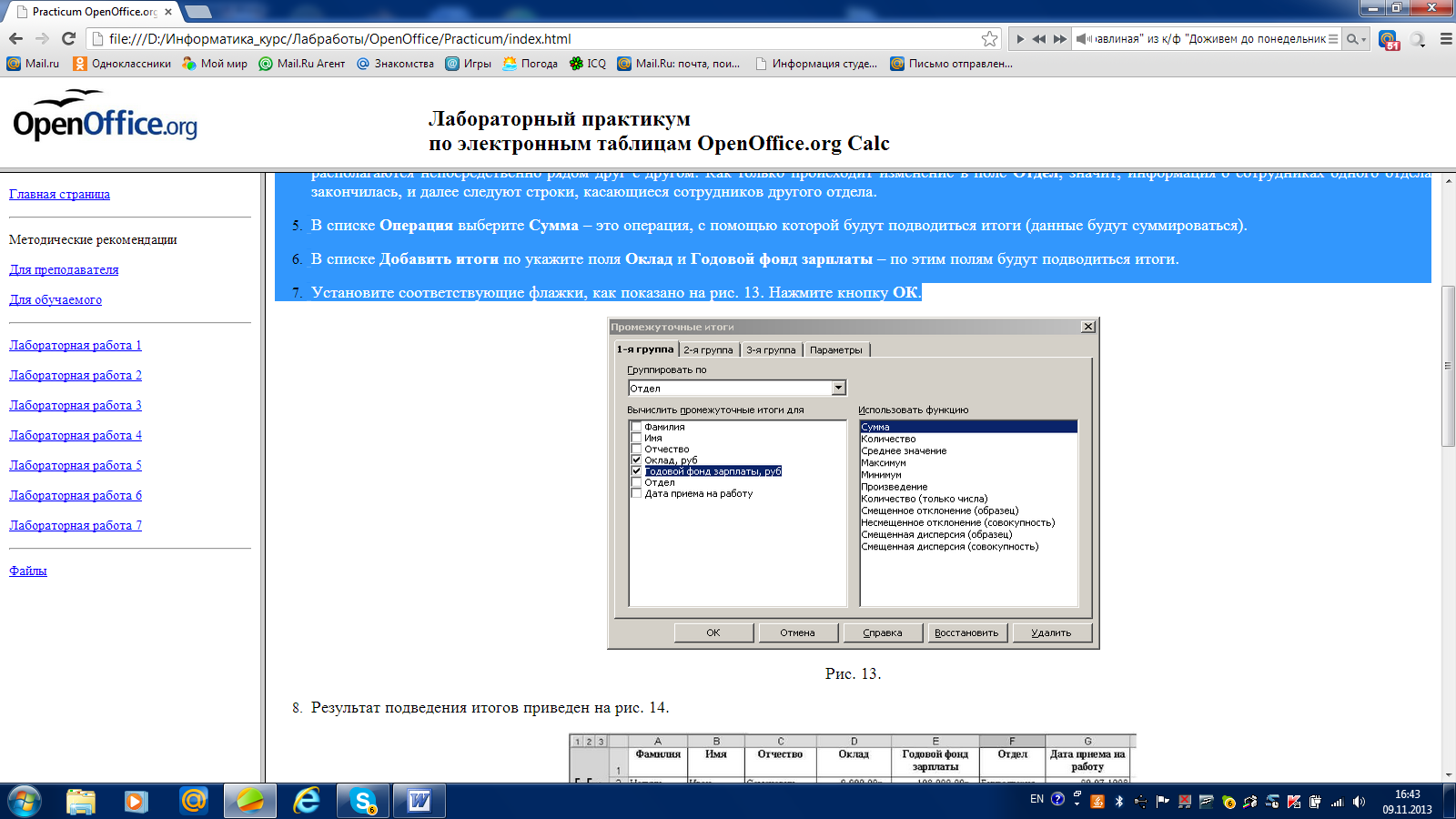Screen dimensions: 1456x819
Task: Open the Главная страница link
Action: pos(59,194)
